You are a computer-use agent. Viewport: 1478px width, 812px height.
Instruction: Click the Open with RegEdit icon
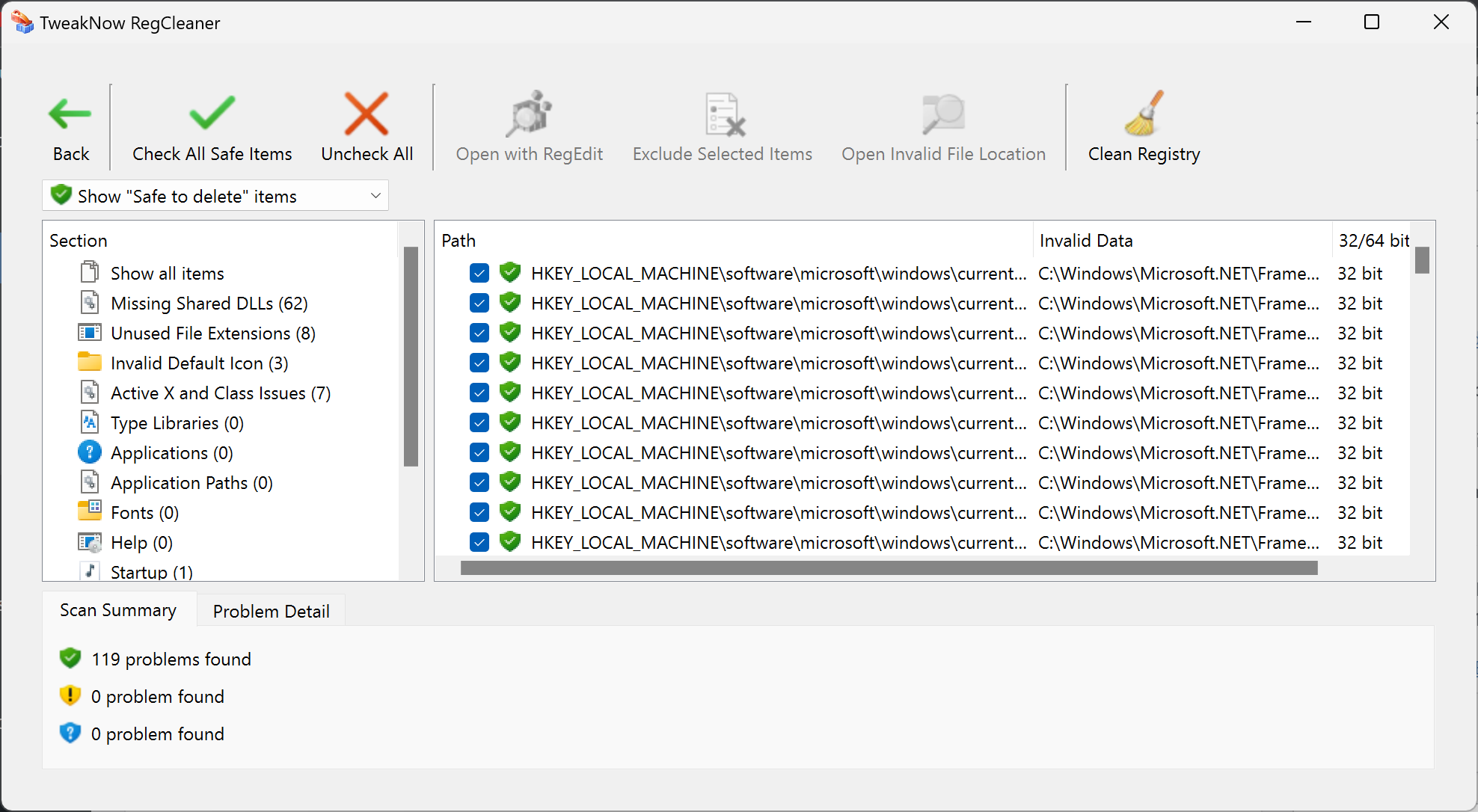point(530,114)
